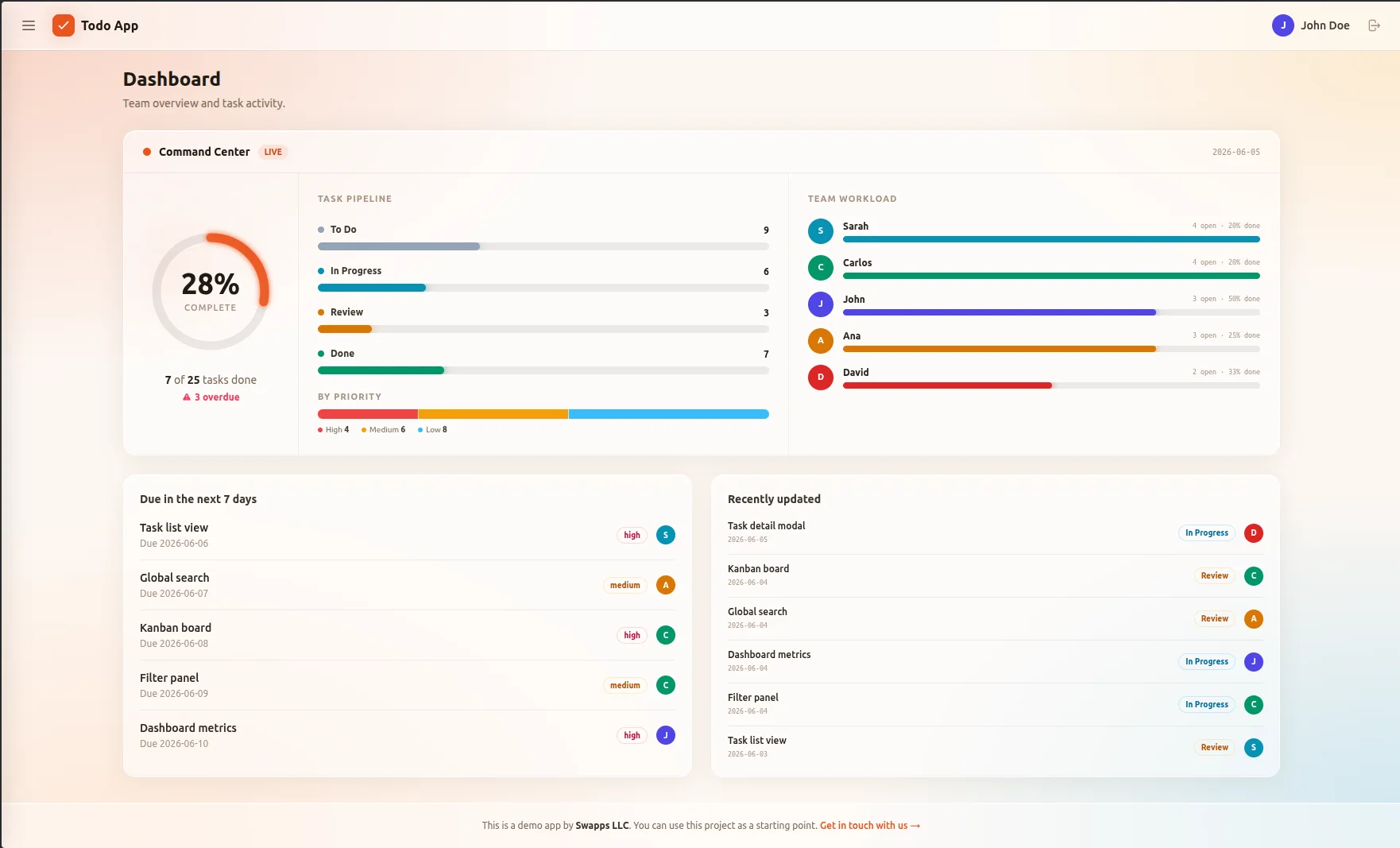The height and width of the screenshot is (848, 1400).
Task: Click the Todo App checkmark logo
Action: [x=64, y=25]
